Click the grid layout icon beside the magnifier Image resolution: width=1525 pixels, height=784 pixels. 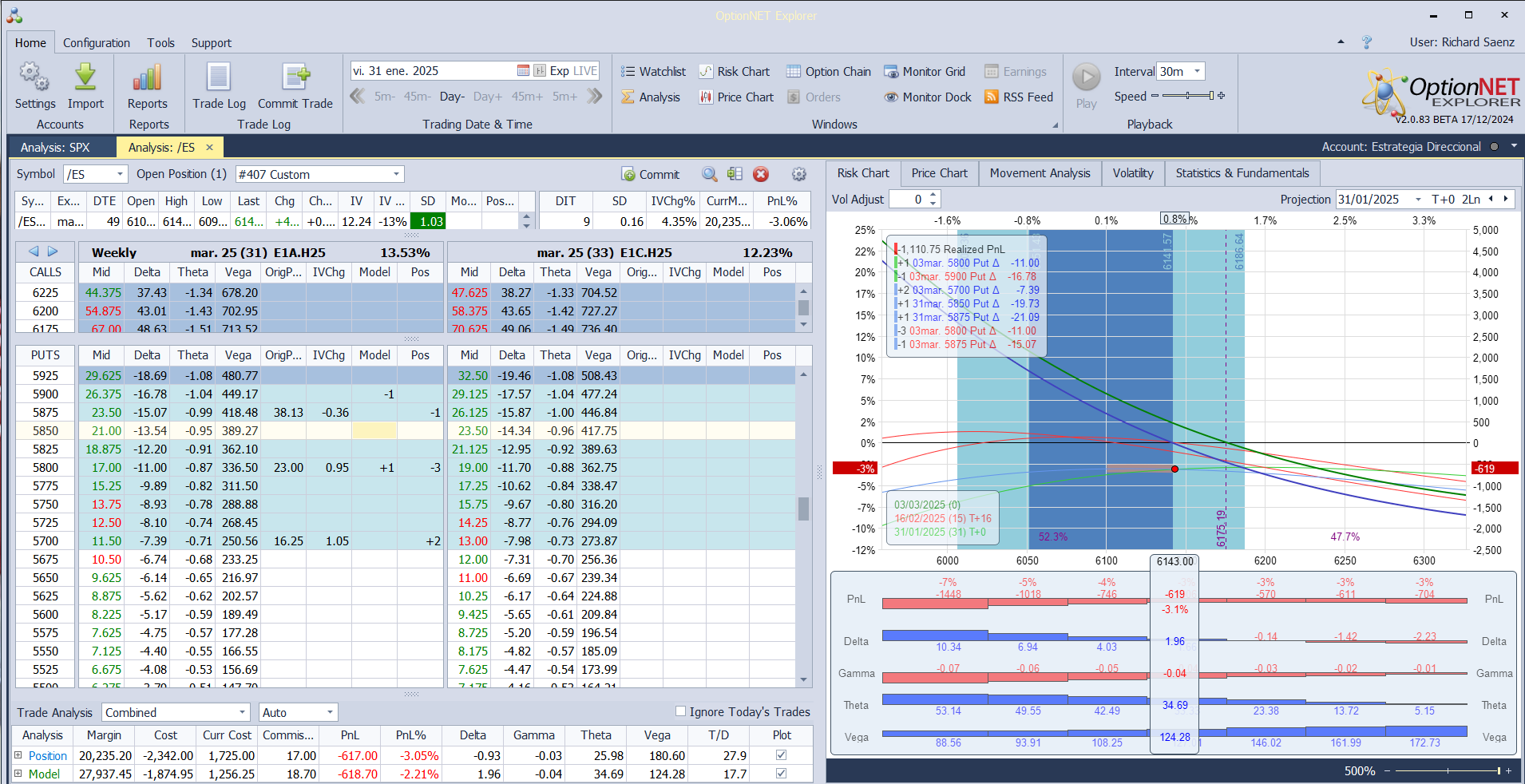click(735, 174)
